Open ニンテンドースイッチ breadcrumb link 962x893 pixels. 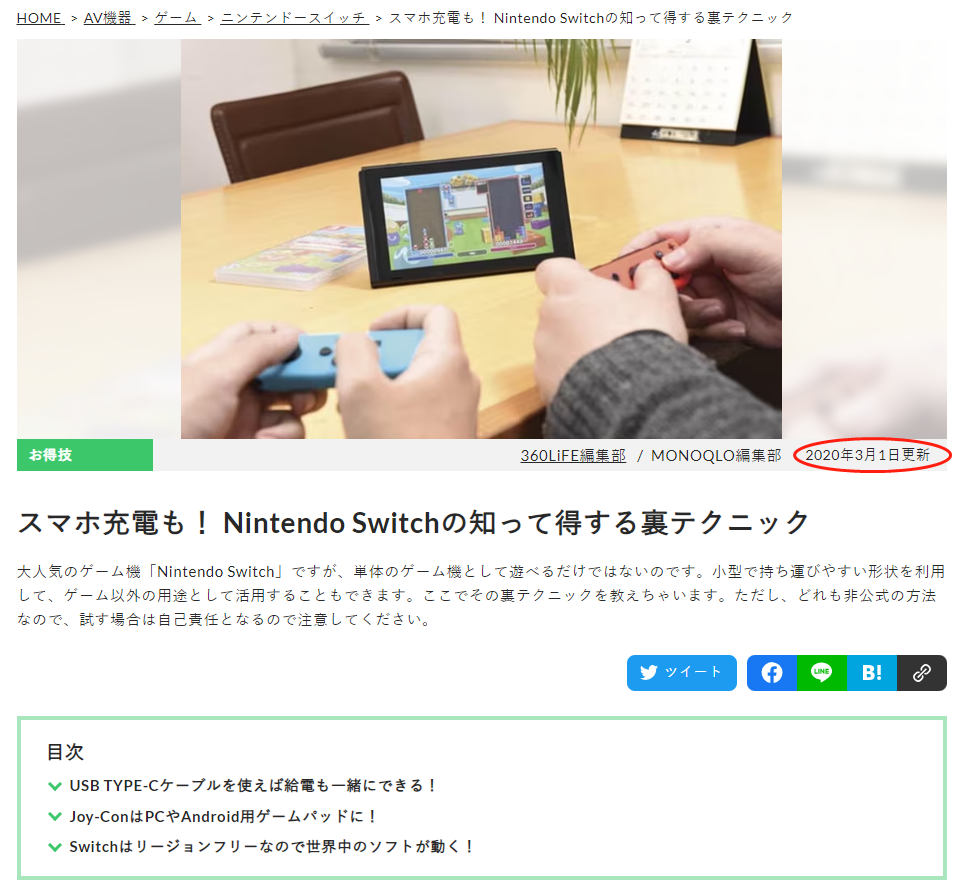click(294, 18)
